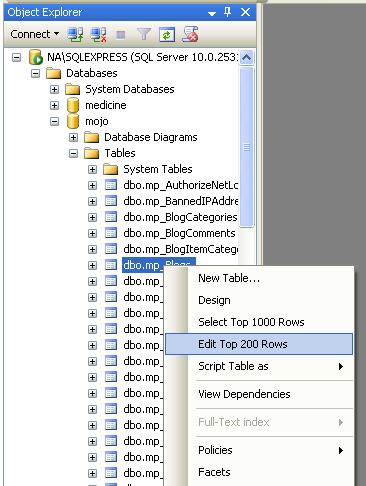
Task: Choose Select Top 1000 Rows
Action: pyautogui.click(x=259, y=322)
